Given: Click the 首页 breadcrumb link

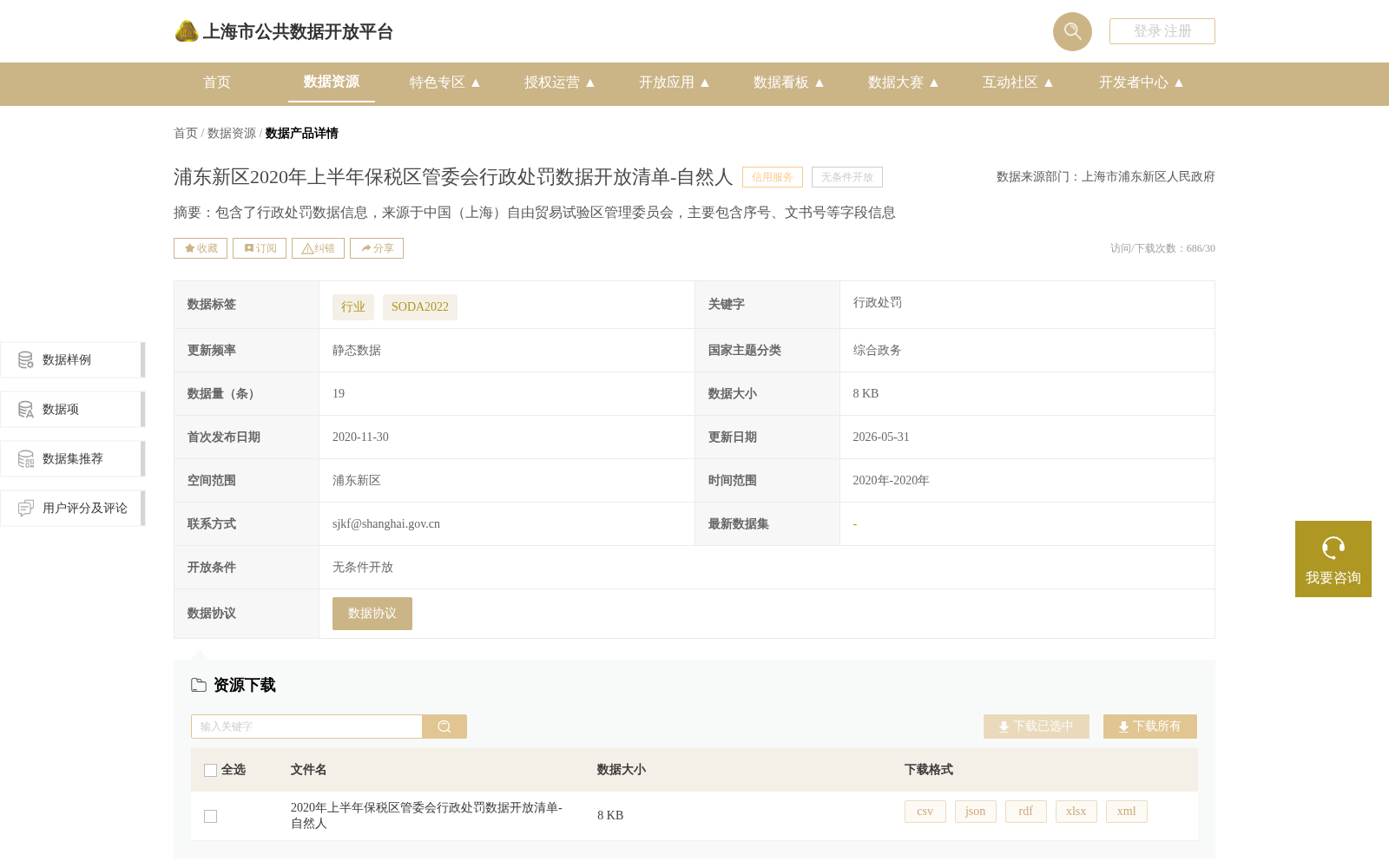Looking at the screenshot, I should pyautogui.click(x=186, y=133).
